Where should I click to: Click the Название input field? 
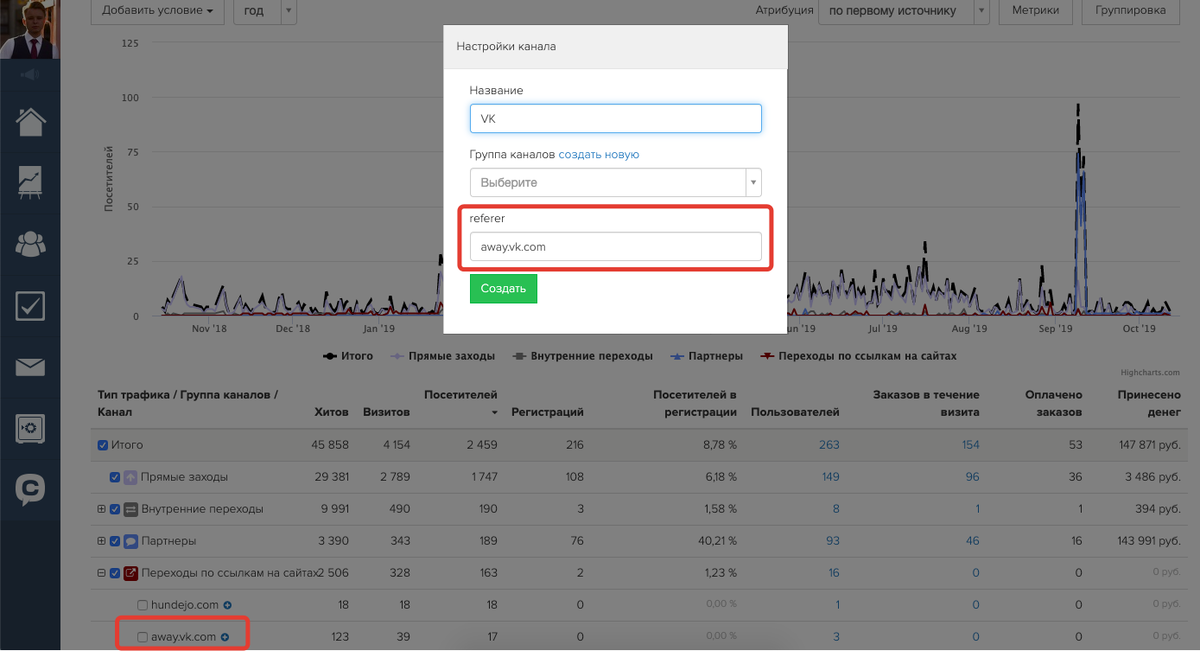(x=615, y=119)
